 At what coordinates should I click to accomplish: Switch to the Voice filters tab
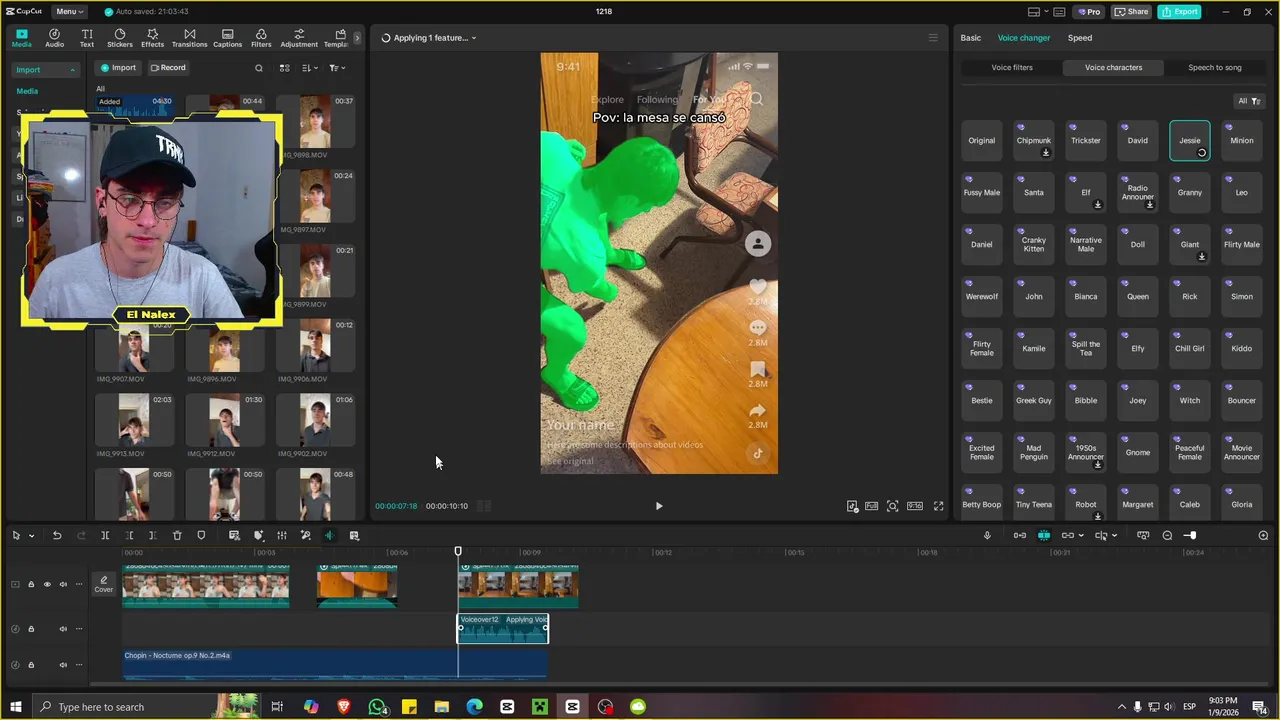pyautogui.click(x=1012, y=68)
